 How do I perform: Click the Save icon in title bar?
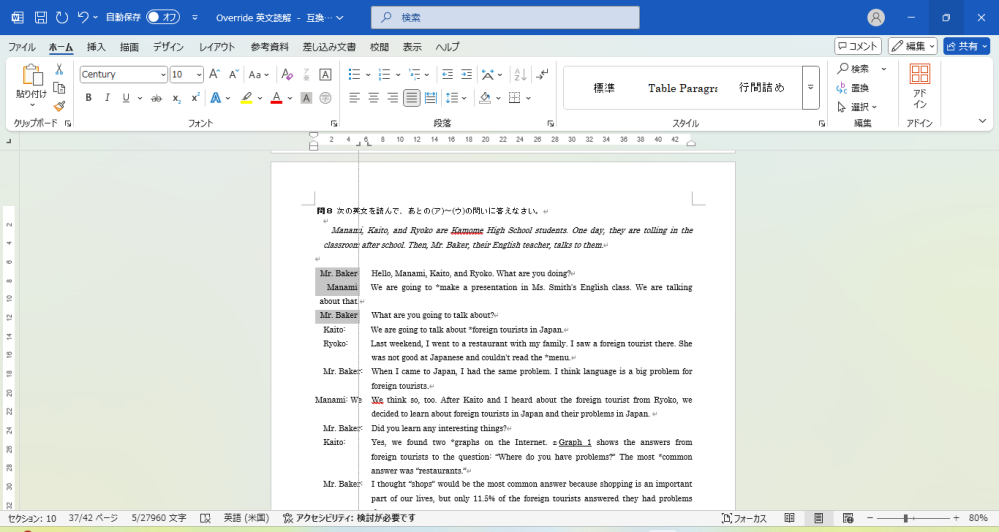(41, 18)
